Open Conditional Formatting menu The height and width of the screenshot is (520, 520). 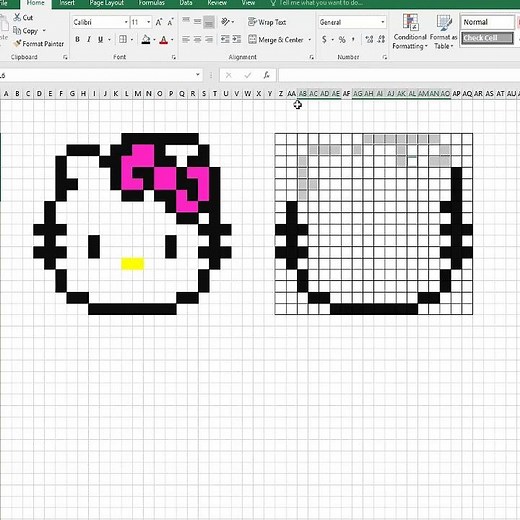click(x=410, y=32)
